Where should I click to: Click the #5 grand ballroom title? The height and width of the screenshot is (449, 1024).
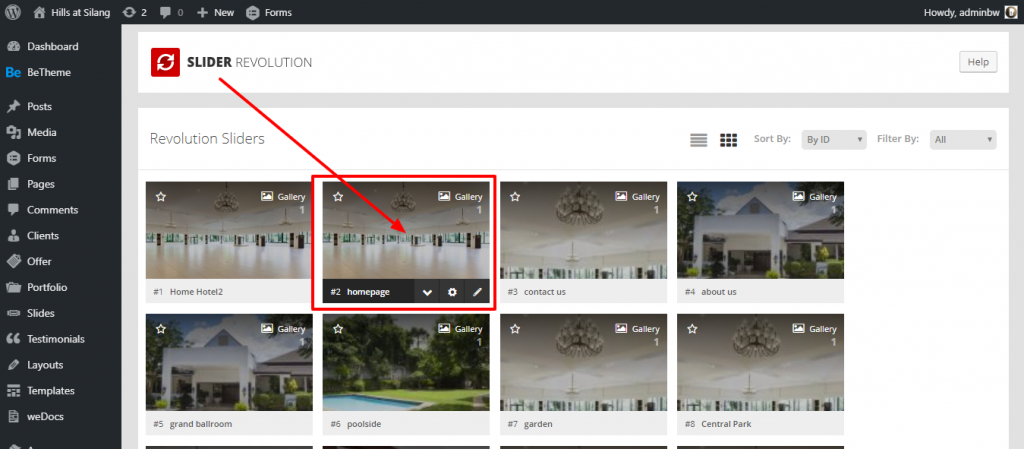click(x=193, y=424)
